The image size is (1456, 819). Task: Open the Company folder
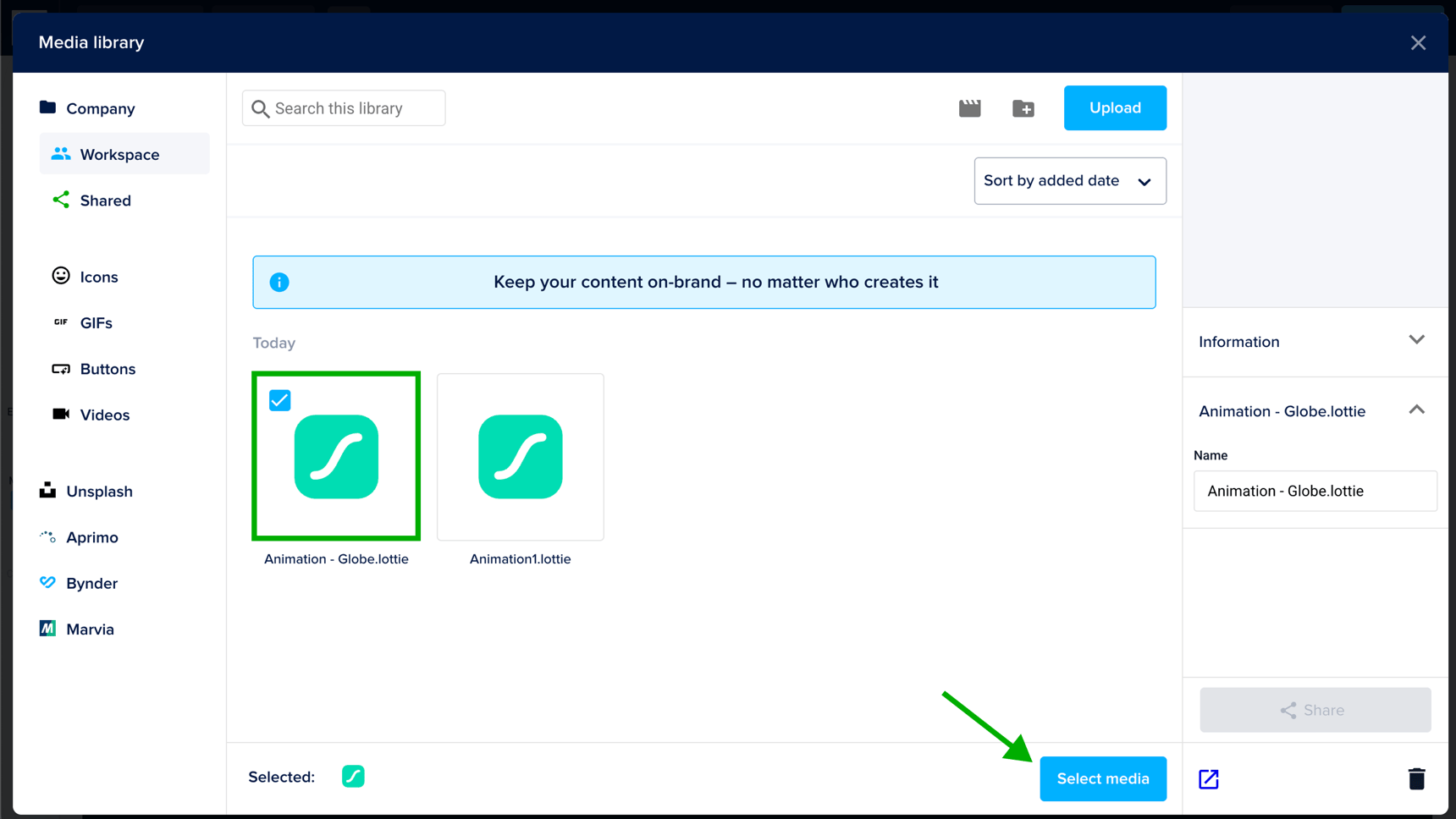tap(100, 108)
